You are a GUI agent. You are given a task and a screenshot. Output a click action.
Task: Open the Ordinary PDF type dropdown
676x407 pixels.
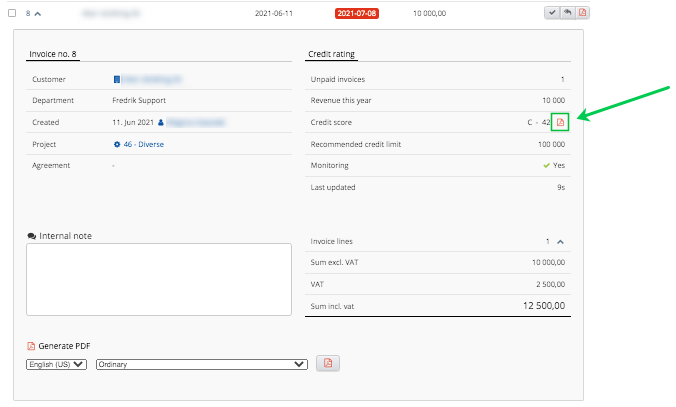click(x=201, y=364)
